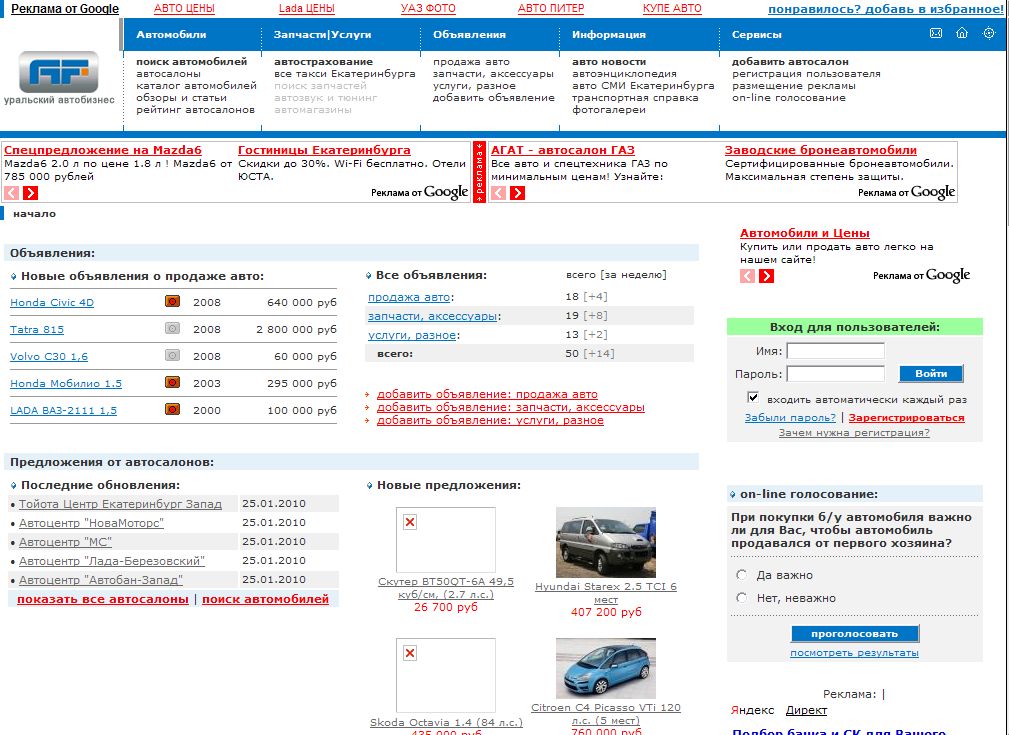Click the Уральский автобизнес logo
This screenshot has width=1009, height=735.
[59, 79]
